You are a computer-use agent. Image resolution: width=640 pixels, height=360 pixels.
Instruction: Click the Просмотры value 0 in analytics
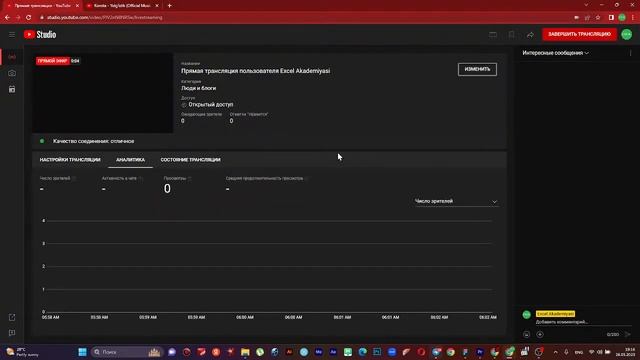[167, 189]
